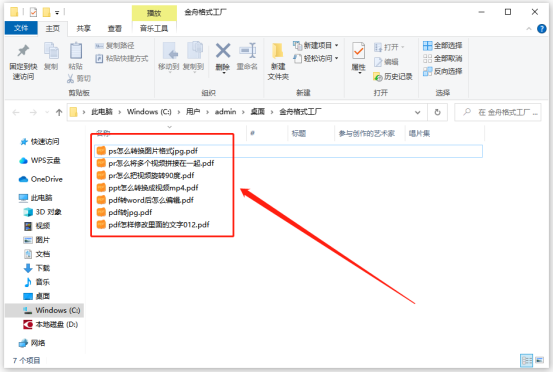Click Invert Selection (反向选择) button
Image resolution: width=554 pixels, height=373 pixels.
tap(443, 71)
